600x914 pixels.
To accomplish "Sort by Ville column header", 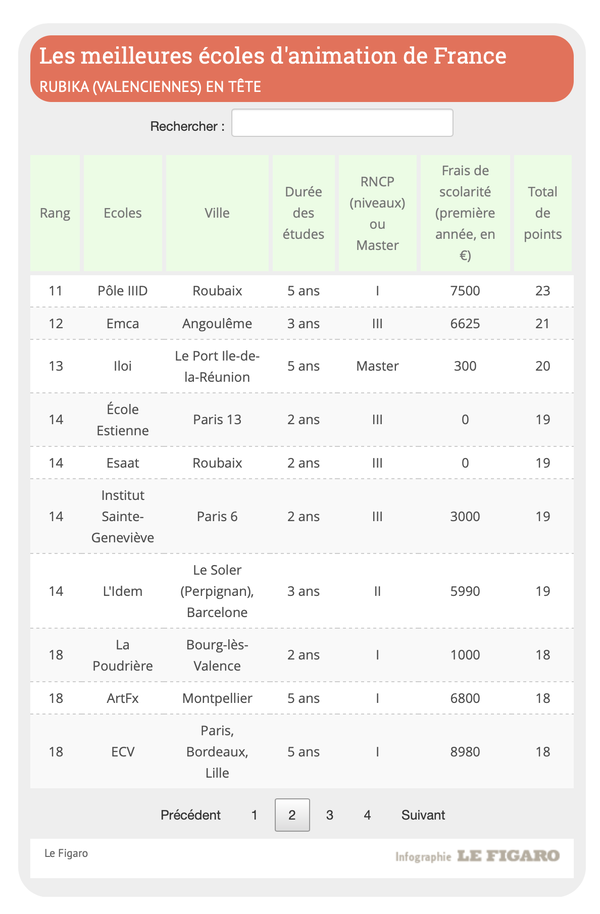I will click(x=217, y=213).
